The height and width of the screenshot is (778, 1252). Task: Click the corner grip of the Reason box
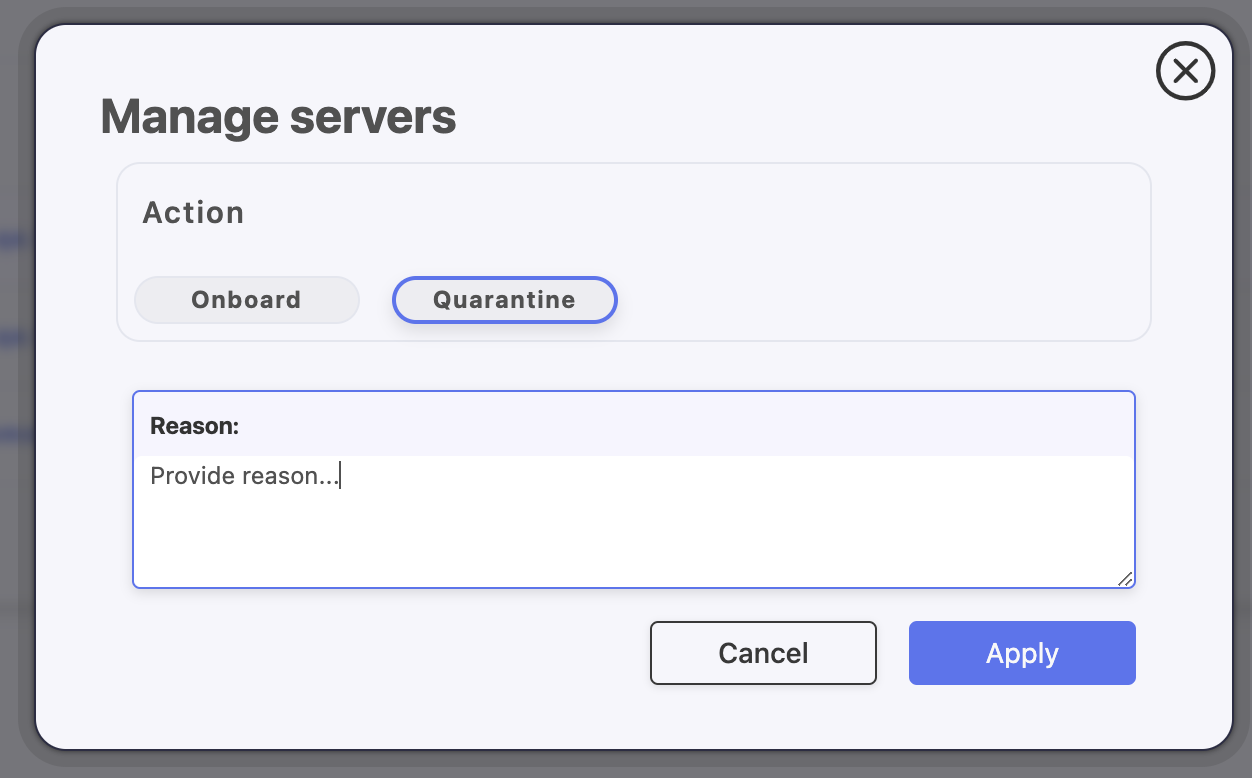pyautogui.click(x=1124, y=577)
